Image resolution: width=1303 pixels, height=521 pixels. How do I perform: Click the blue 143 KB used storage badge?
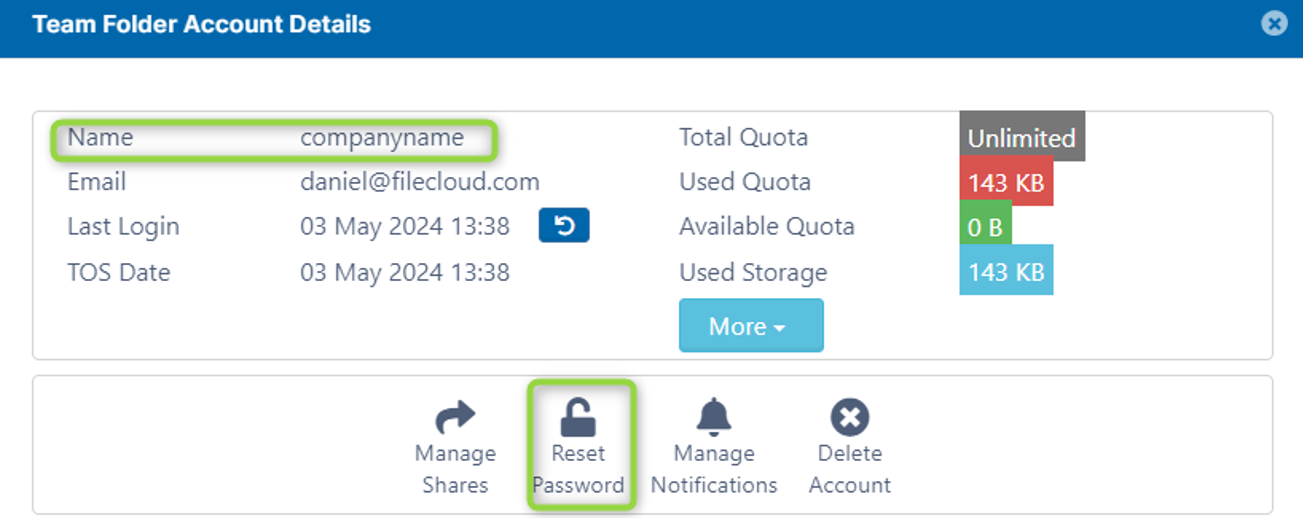click(1006, 272)
